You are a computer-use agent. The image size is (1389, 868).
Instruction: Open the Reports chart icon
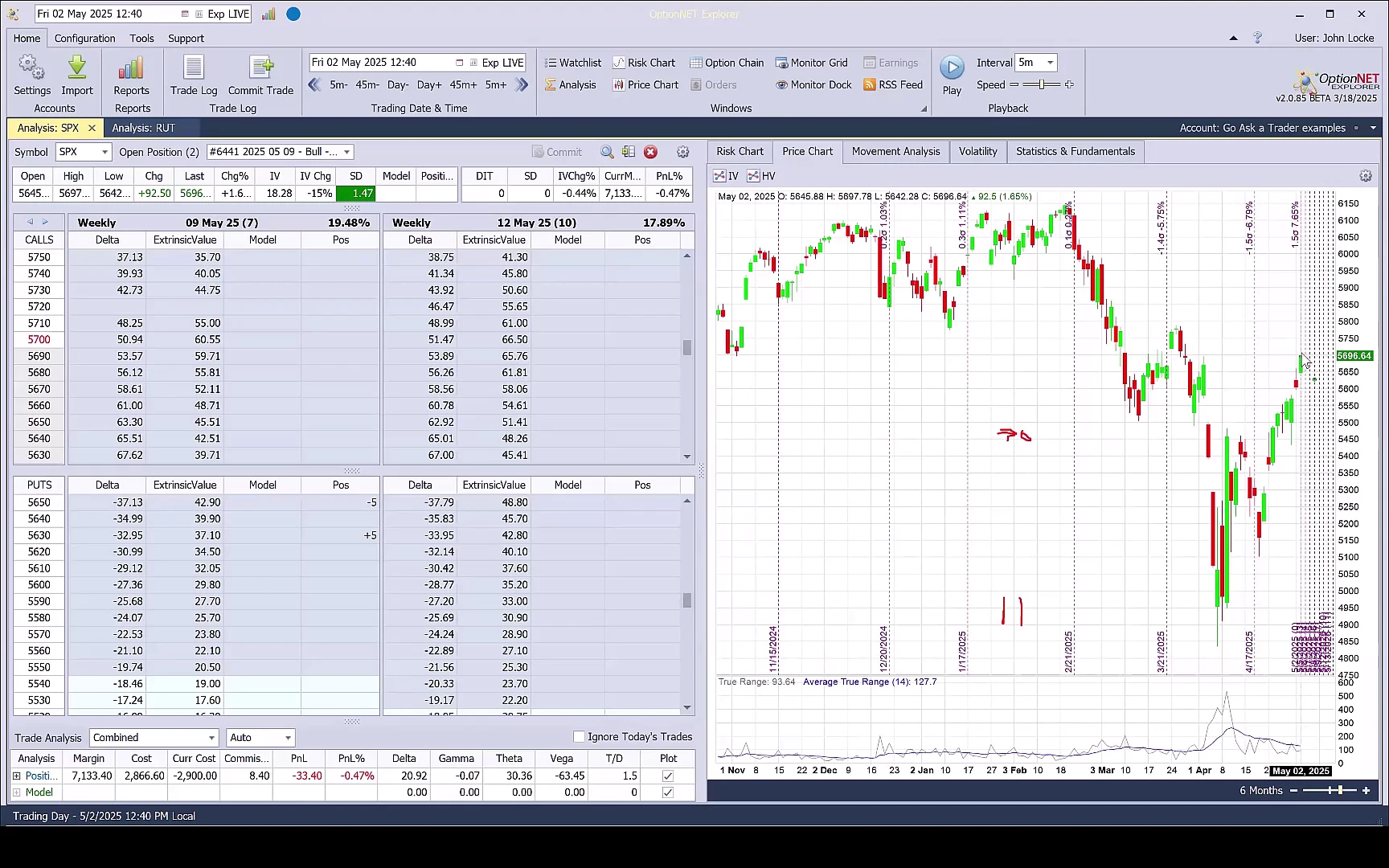click(131, 76)
